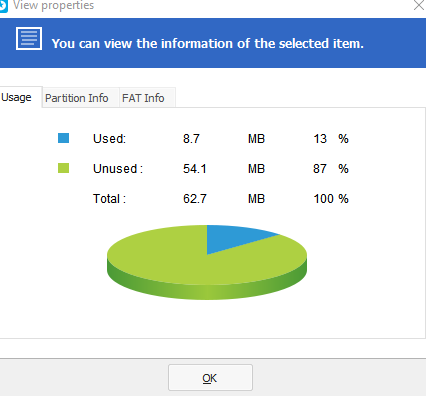Close the View properties dialog
Screen dimensions: 426x396
[419, 5]
